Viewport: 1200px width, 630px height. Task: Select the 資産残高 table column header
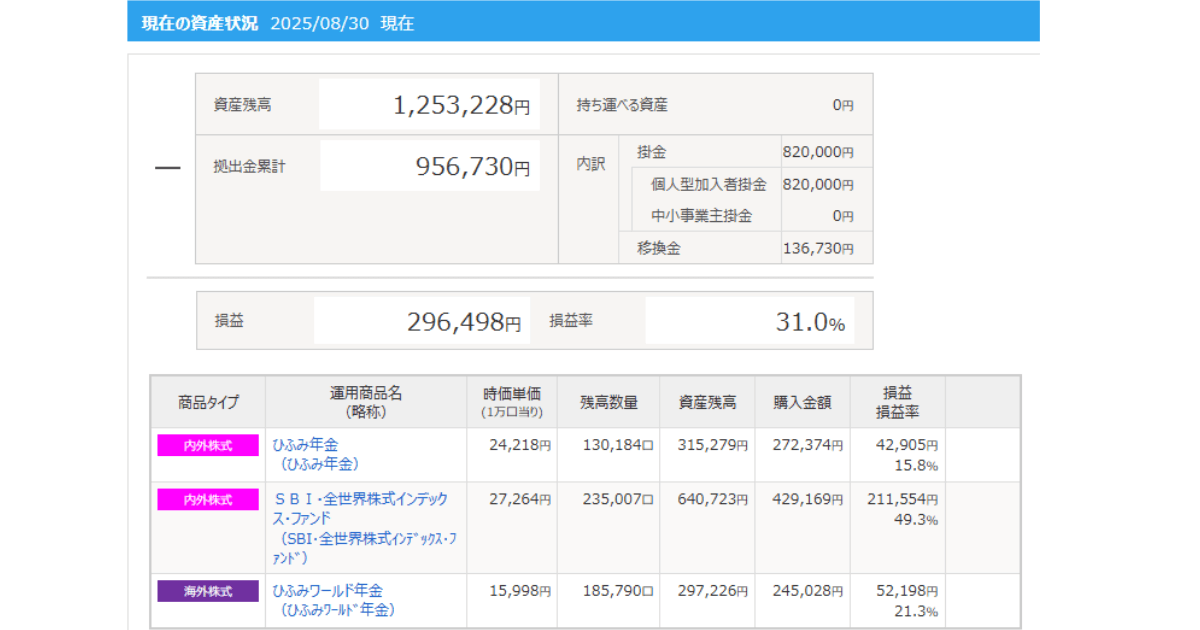pyautogui.click(x=708, y=402)
